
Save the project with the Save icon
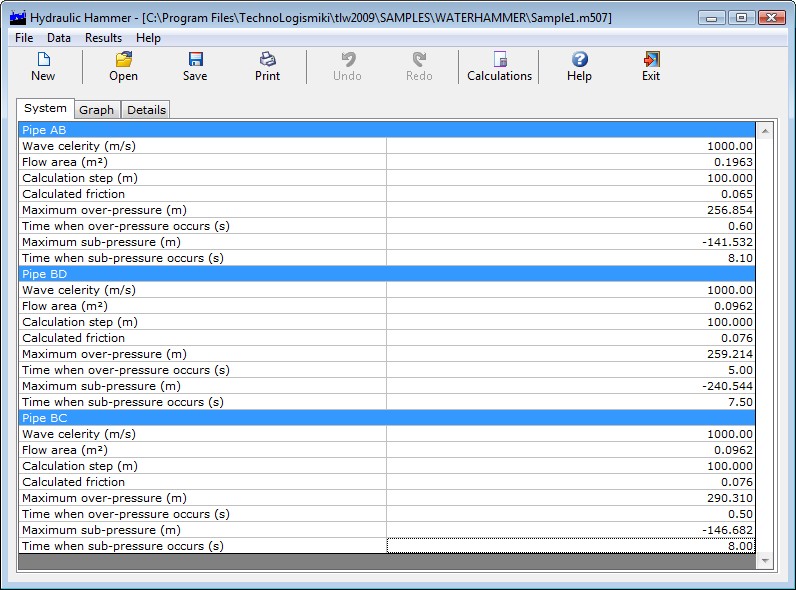coord(195,60)
